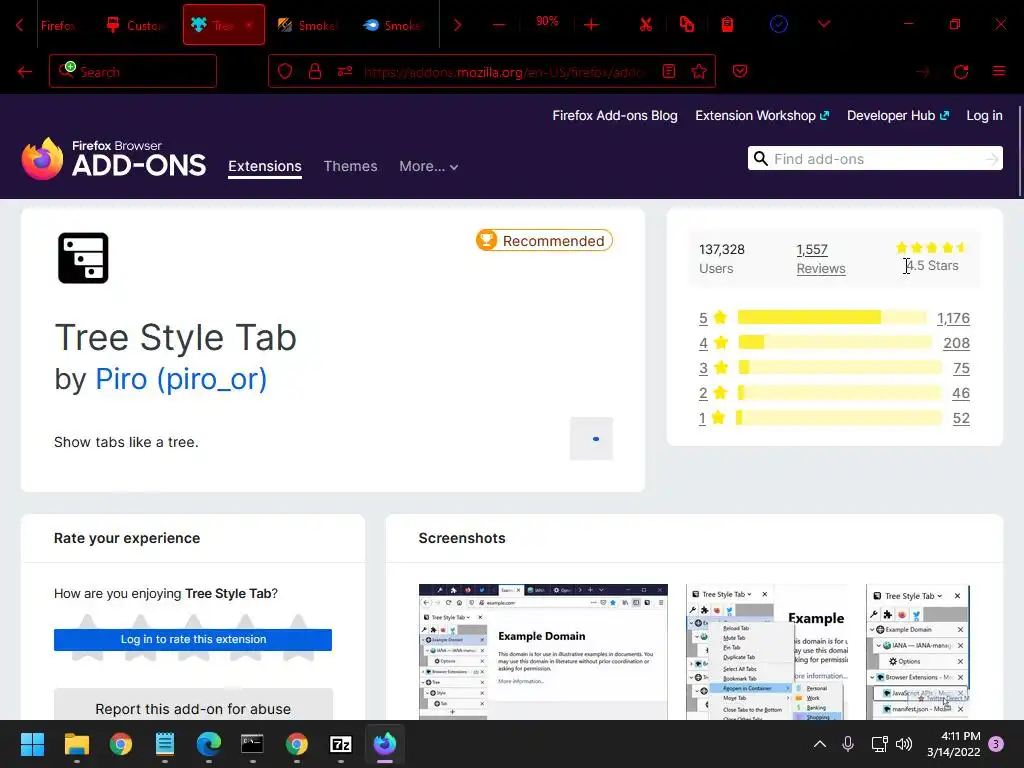1024x768 pixels.
Task: Click the 4.5 Stars rating
Action: (932, 266)
